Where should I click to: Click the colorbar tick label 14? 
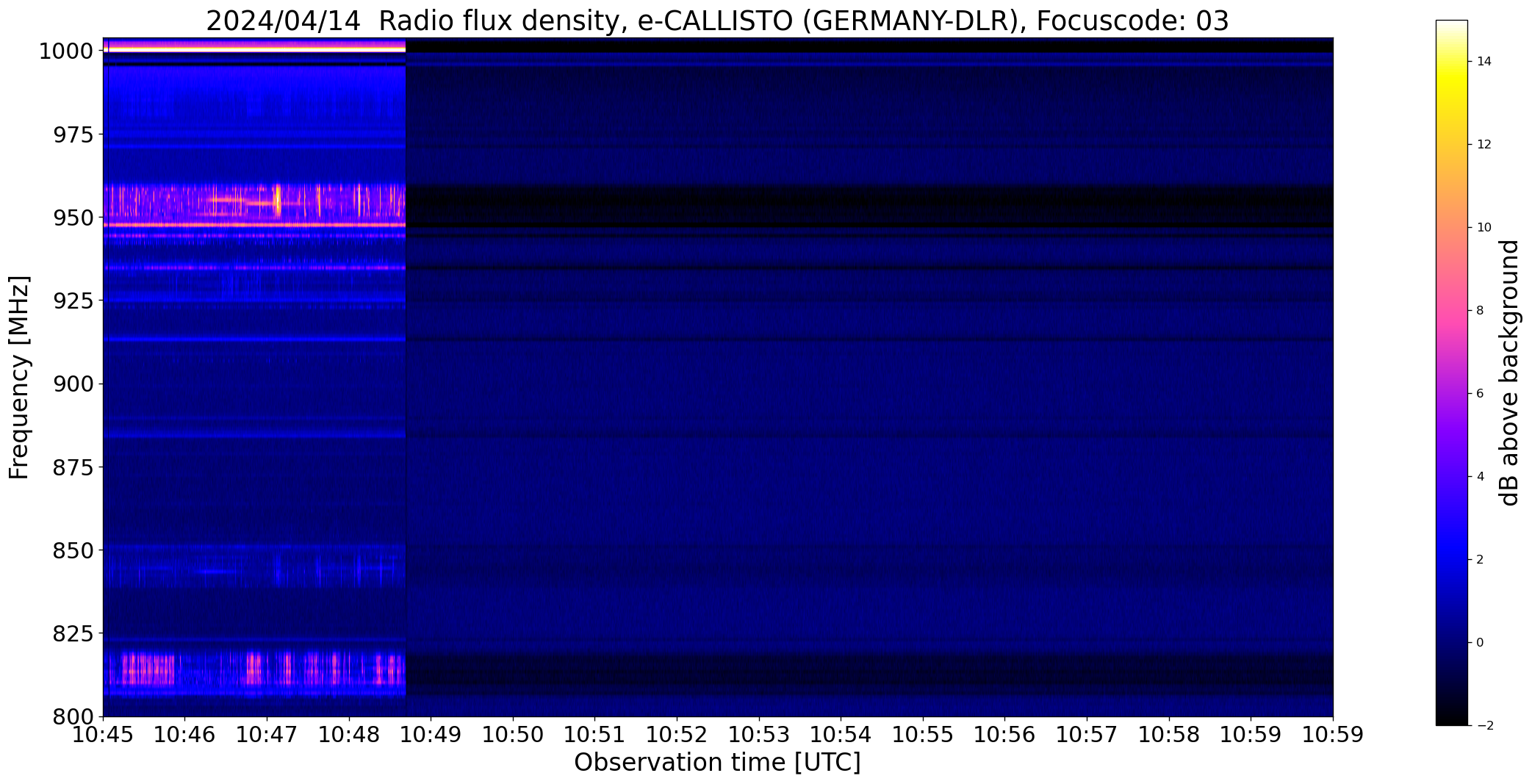coord(1484,62)
